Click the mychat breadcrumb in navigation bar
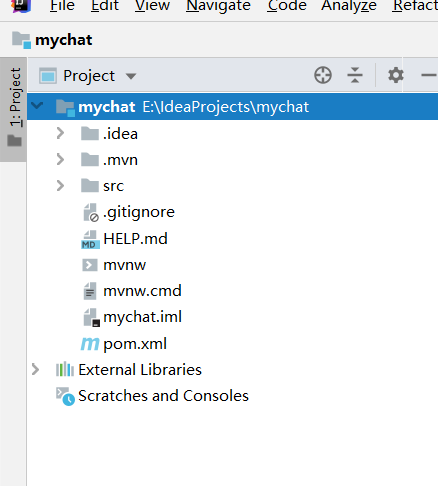The image size is (438, 486). point(63,40)
